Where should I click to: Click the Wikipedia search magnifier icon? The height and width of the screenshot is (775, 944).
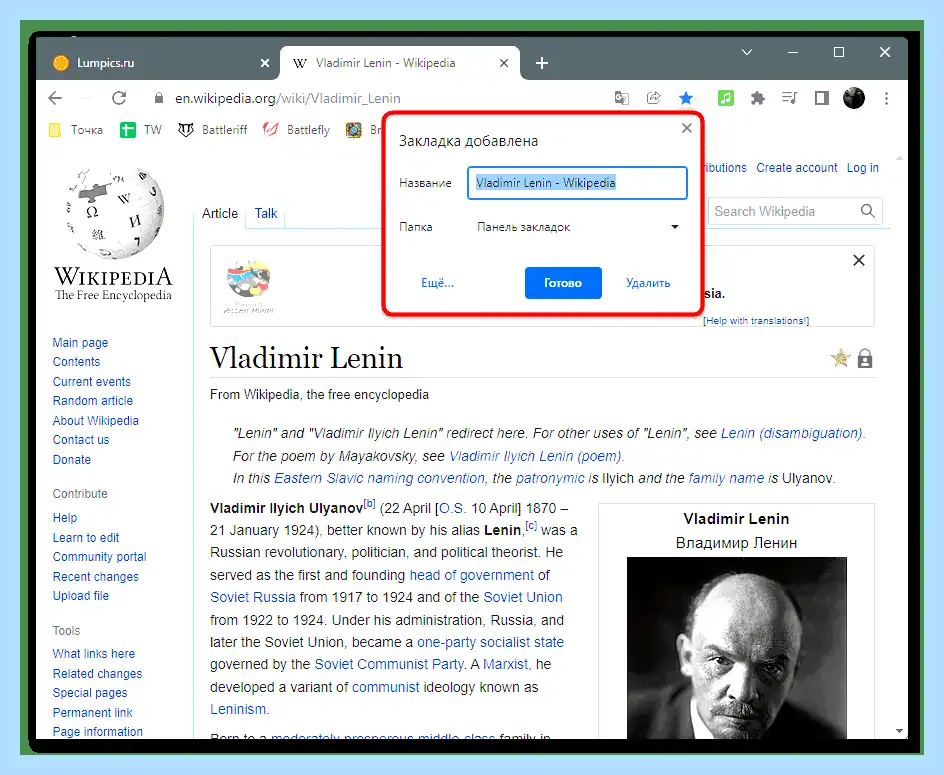tap(868, 211)
